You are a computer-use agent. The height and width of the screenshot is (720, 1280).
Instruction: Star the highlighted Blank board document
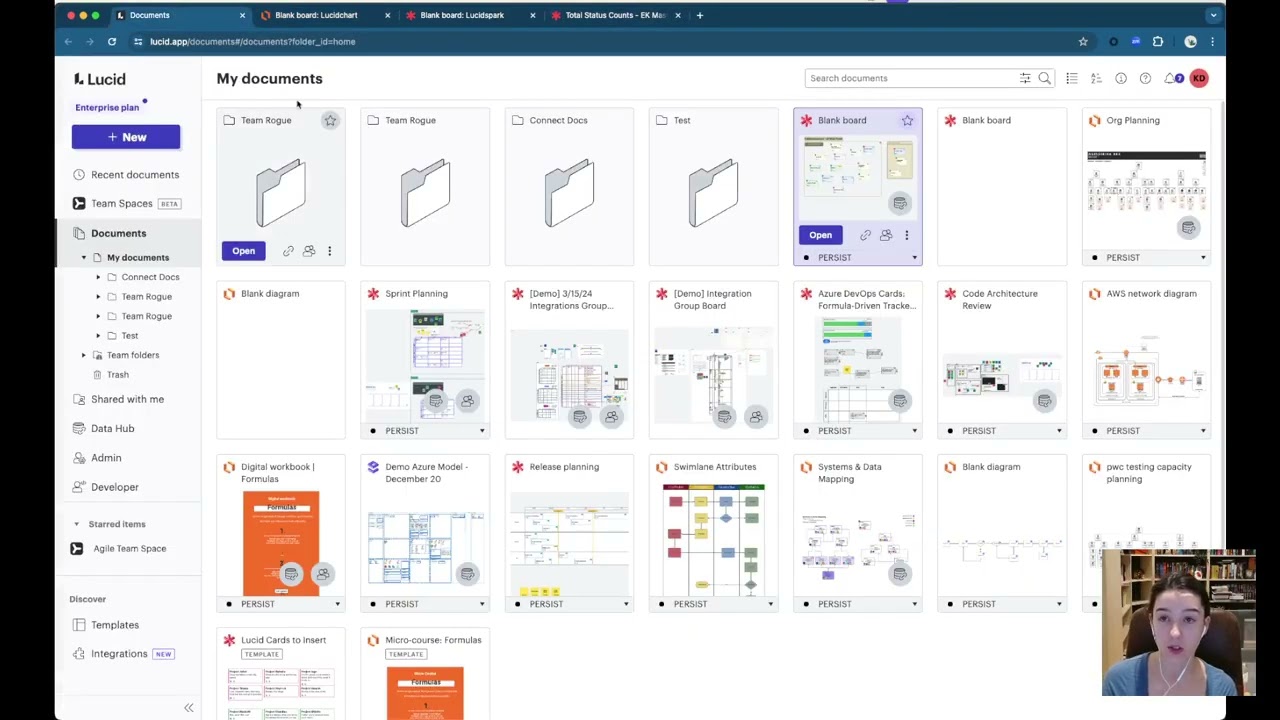point(907,121)
